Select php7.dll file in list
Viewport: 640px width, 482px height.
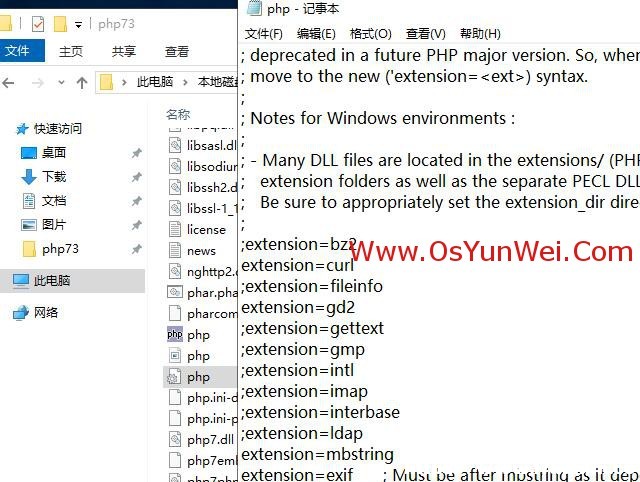[202, 440]
